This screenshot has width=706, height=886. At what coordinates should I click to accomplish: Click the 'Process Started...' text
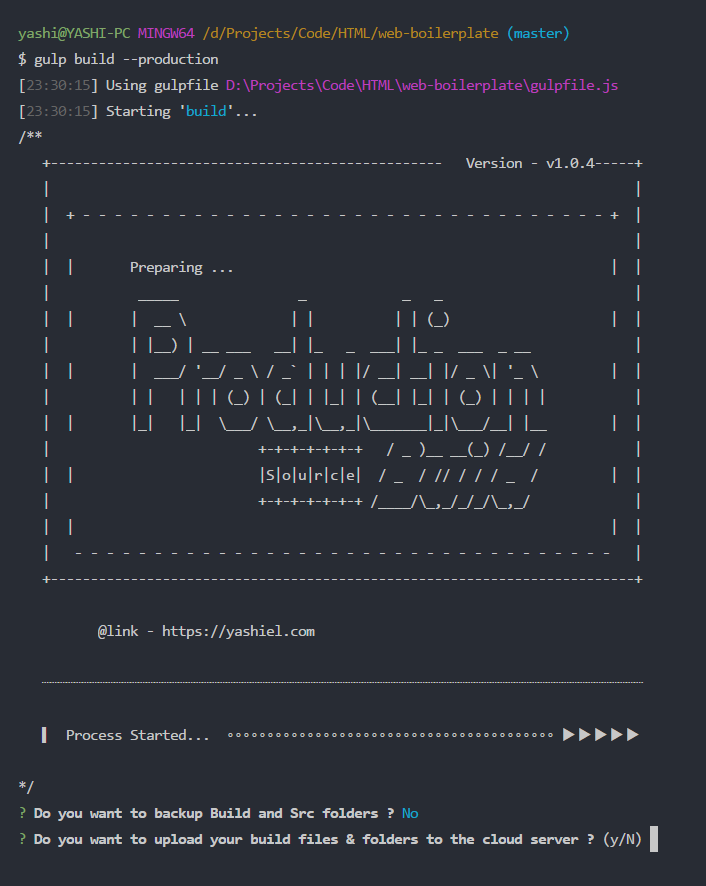[137, 735]
